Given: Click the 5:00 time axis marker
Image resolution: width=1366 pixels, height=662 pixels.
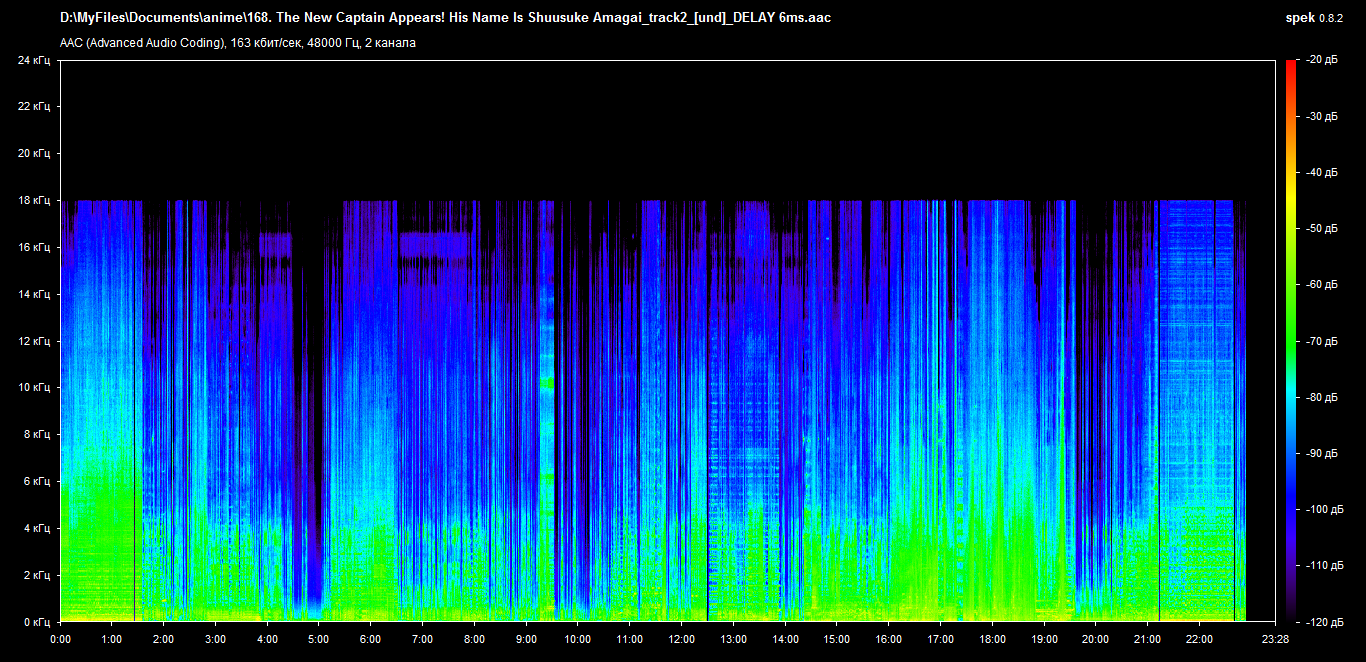Looking at the screenshot, I should tap(318, 639).
